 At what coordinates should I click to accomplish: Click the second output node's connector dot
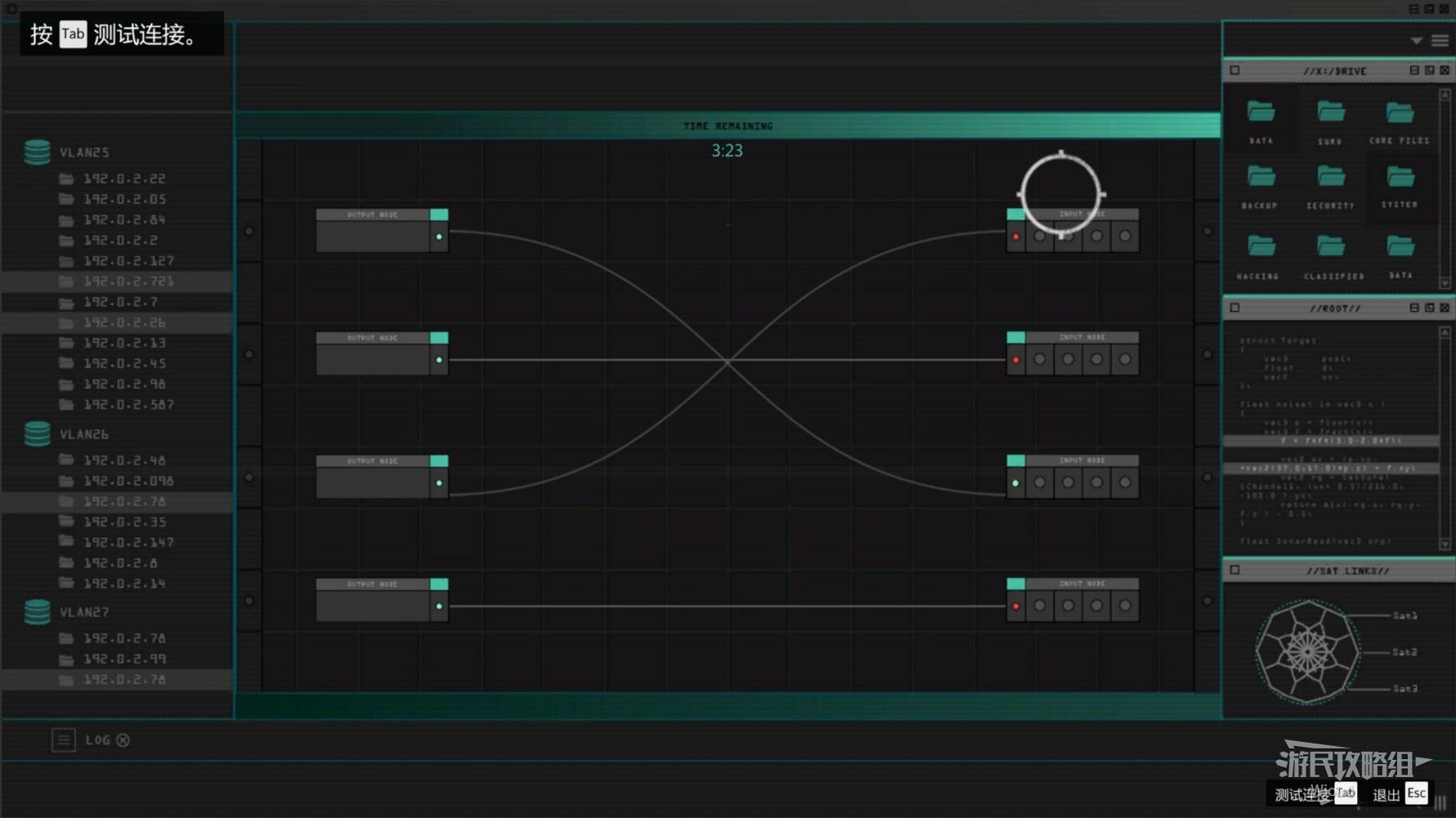[439, 359]
